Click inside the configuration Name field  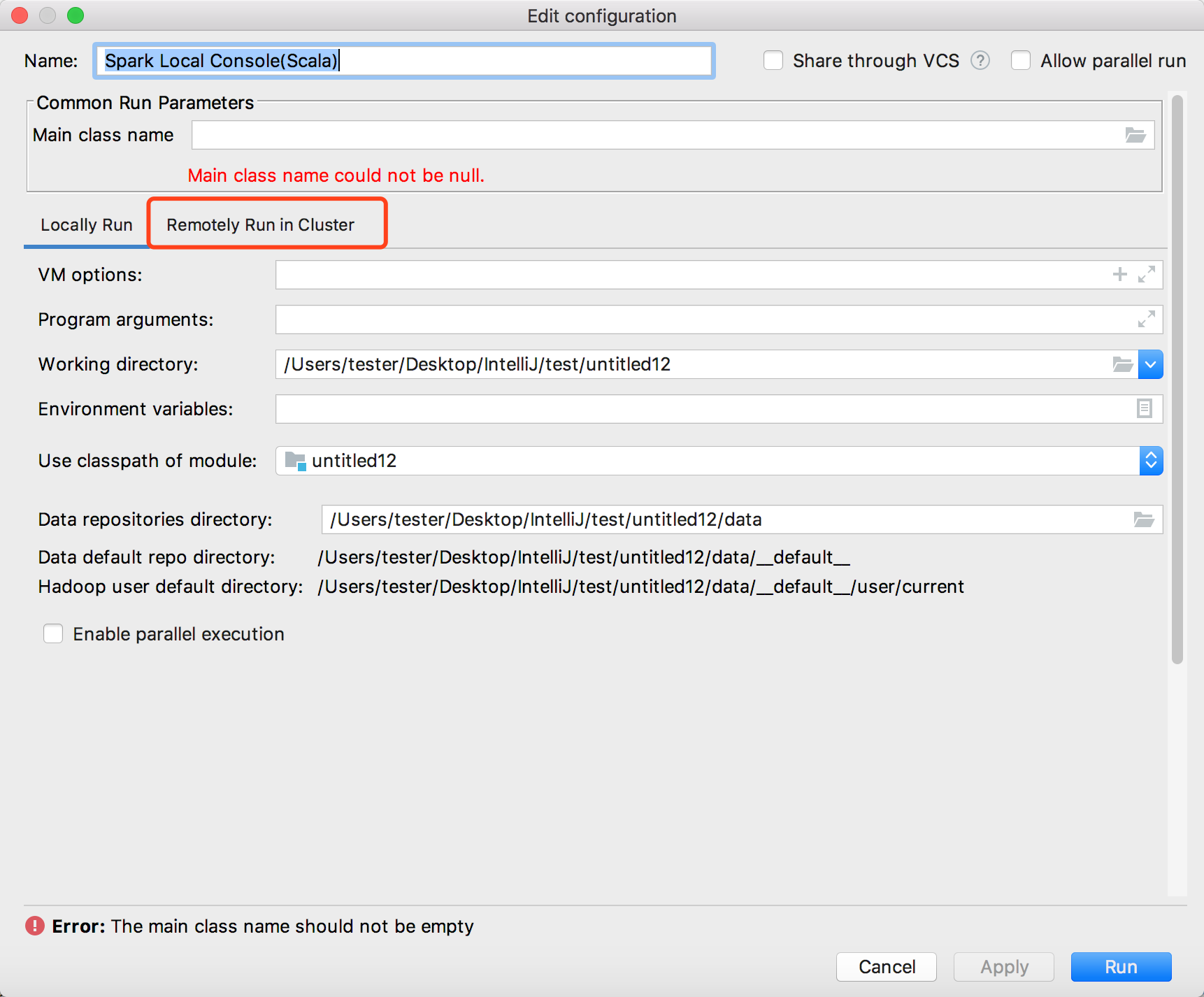pyautogui.click(x=403, y=61)
